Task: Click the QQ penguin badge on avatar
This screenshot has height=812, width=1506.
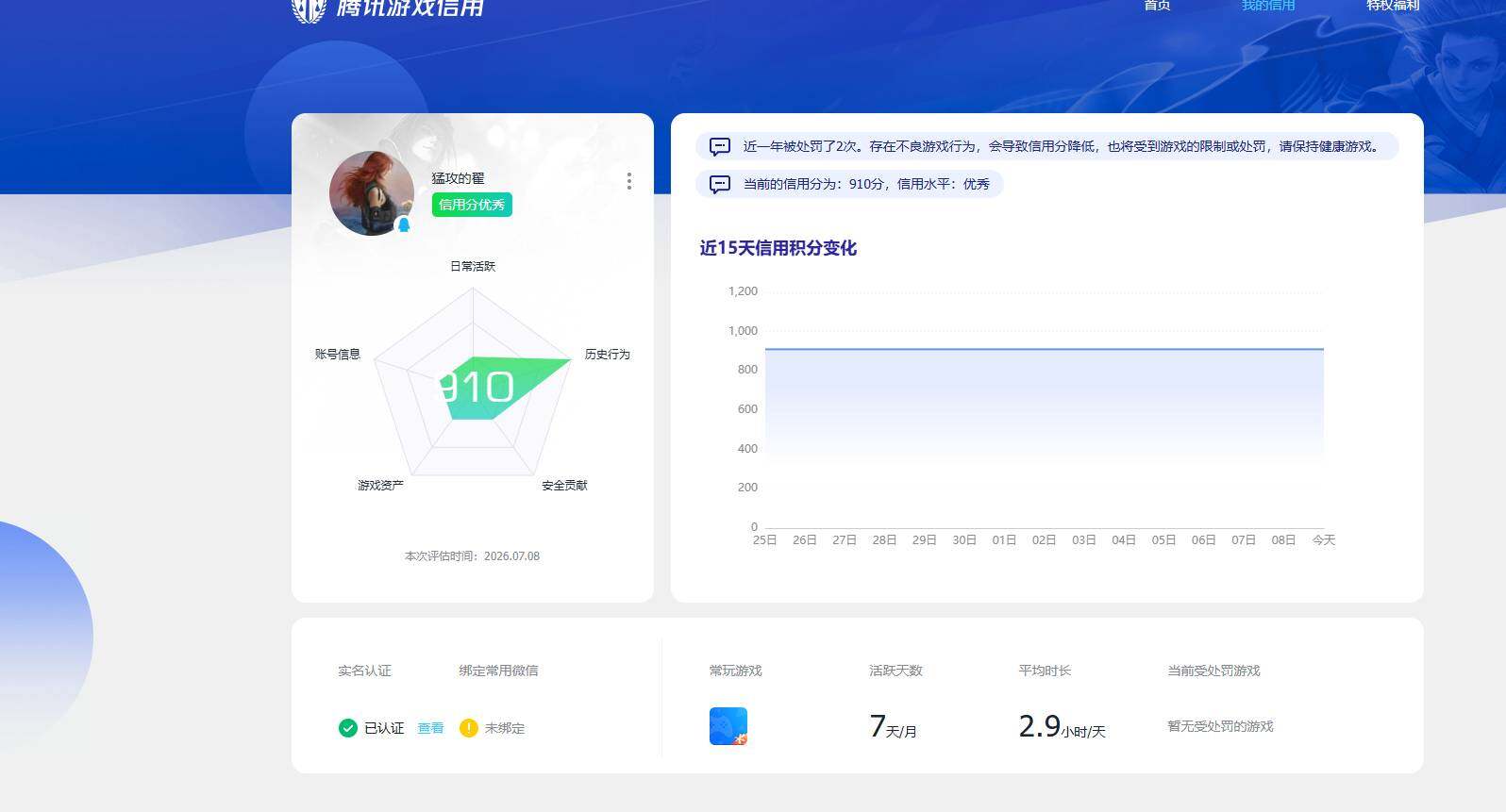Action: coord(404,224)
